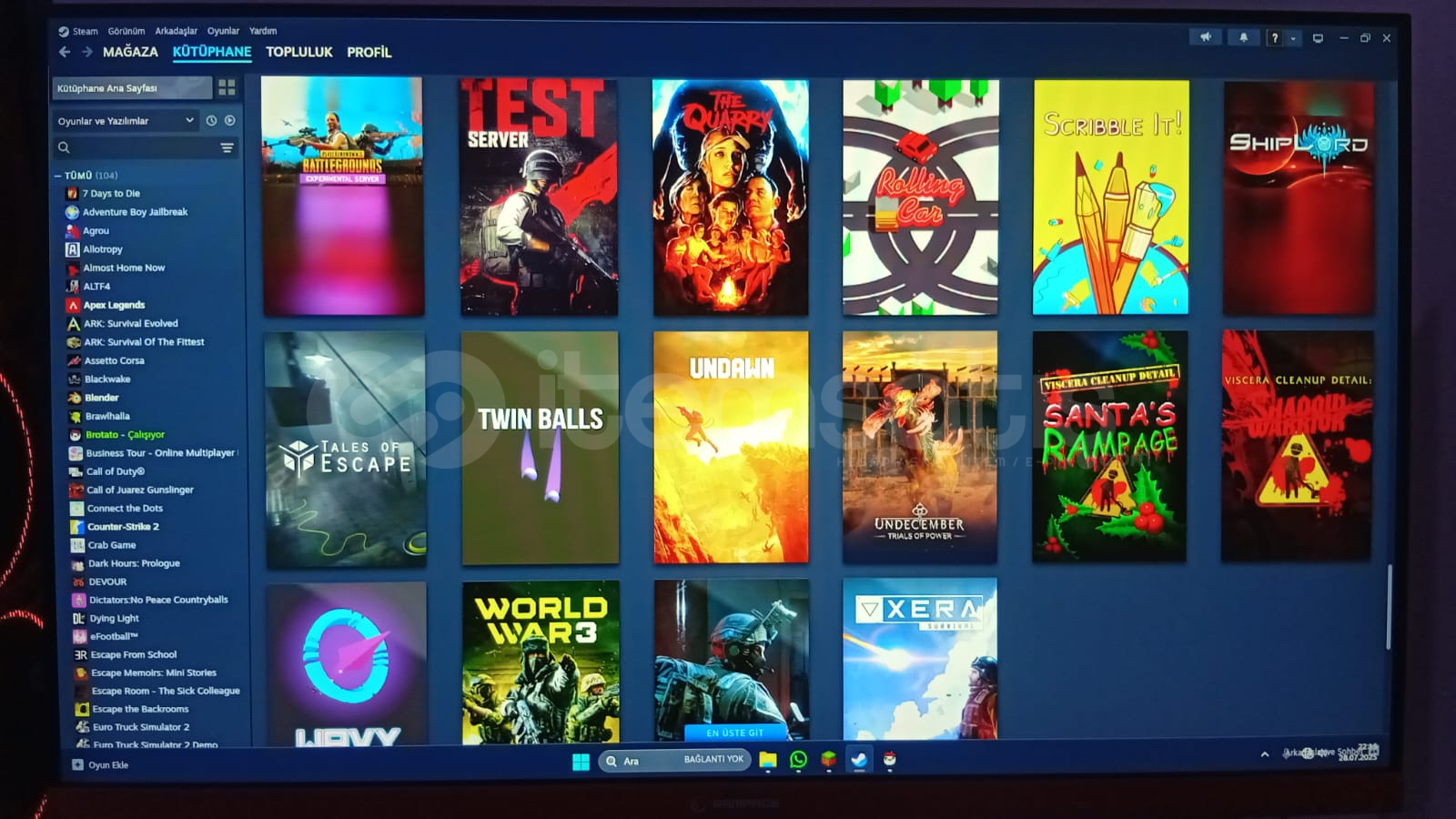Image resolution: width=1456 pixels, height=819 pixels.
Task: Click Oyun Ekle button
Action: (100, 765)
